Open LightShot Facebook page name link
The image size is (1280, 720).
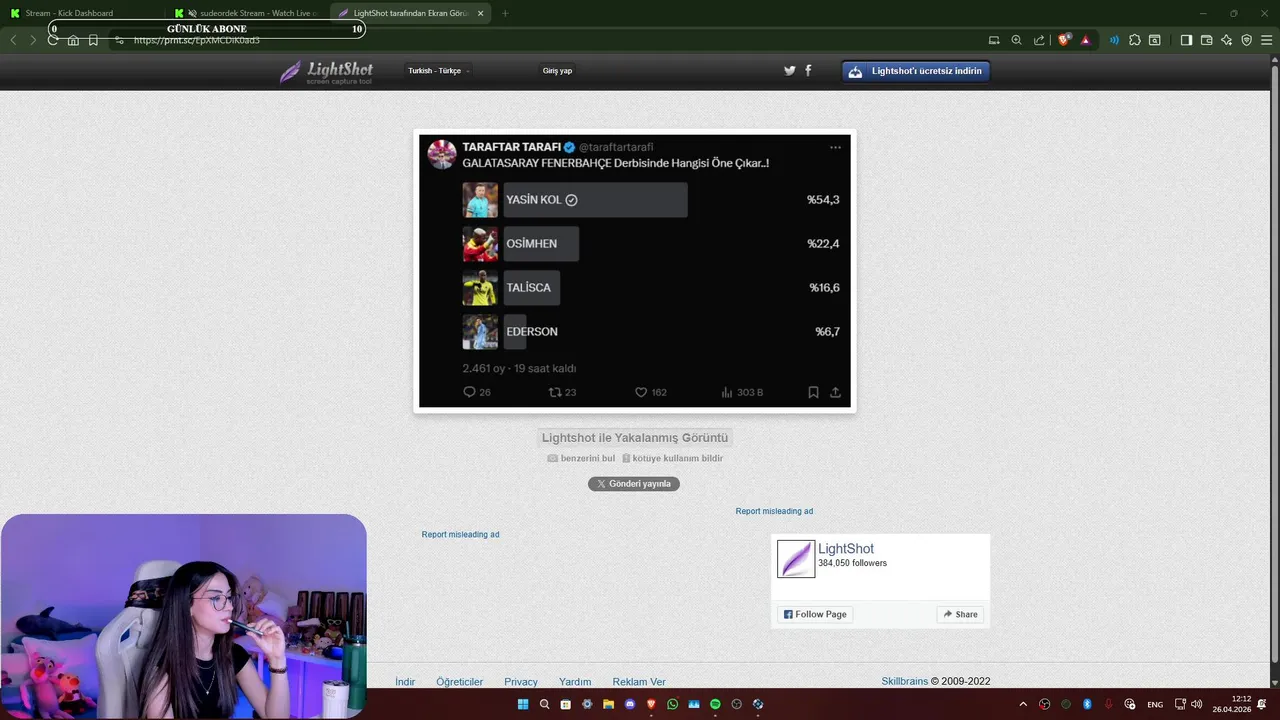click(x=846, y=549)
